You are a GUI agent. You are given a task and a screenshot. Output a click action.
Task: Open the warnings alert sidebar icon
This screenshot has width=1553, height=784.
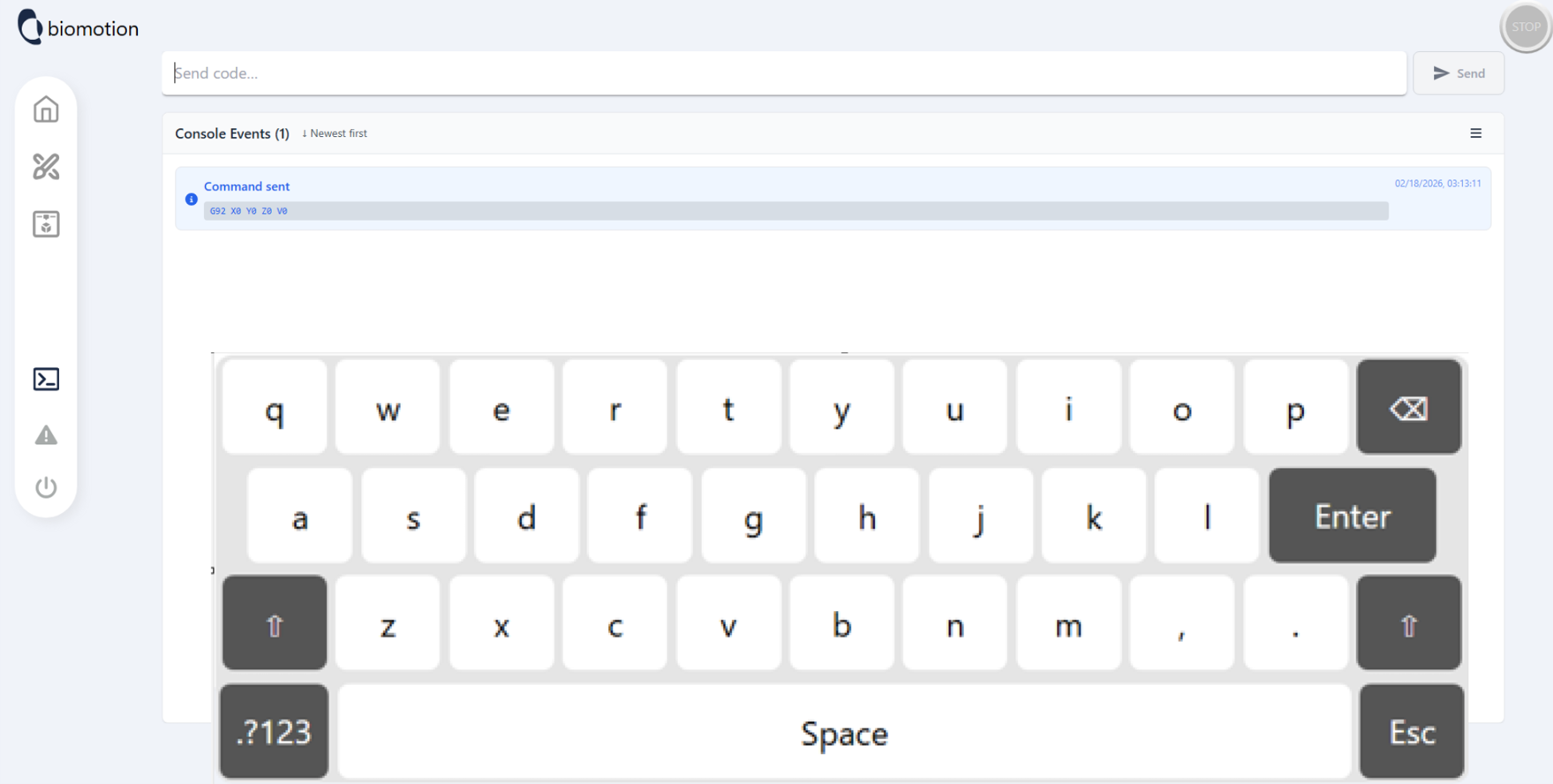(46, 435)
